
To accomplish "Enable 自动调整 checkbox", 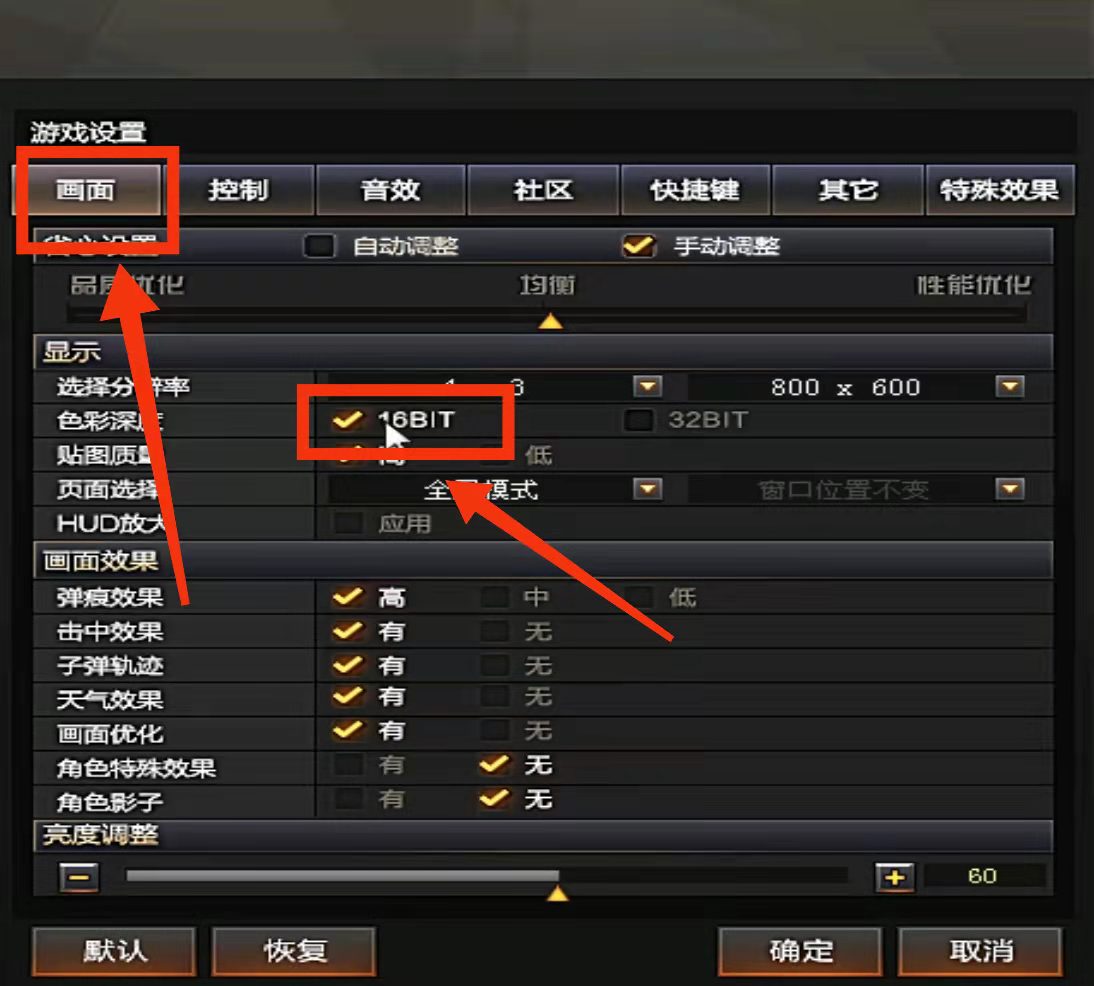I will coord(320,246).
